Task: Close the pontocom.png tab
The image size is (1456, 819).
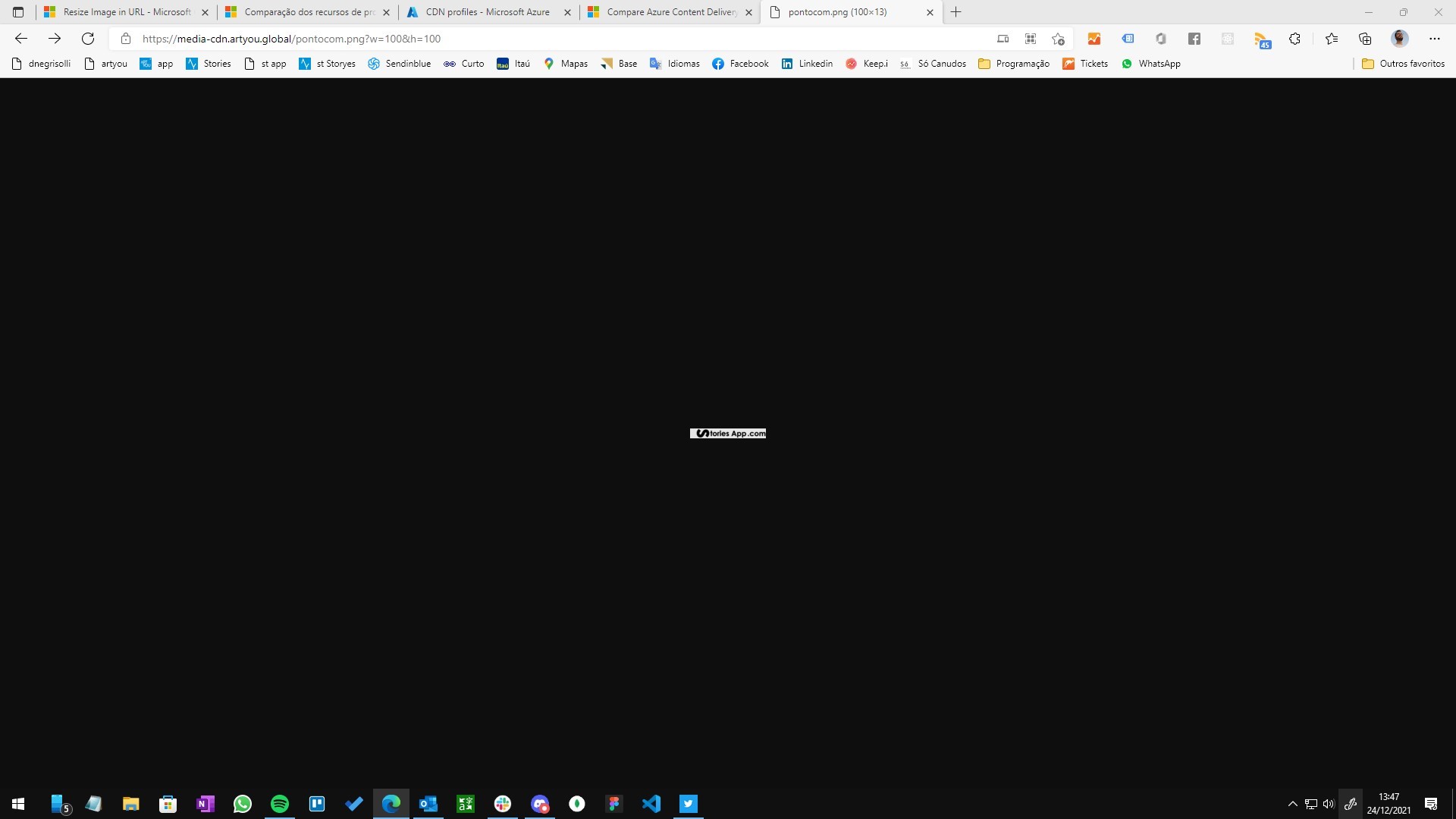Action: click(930, 12)
